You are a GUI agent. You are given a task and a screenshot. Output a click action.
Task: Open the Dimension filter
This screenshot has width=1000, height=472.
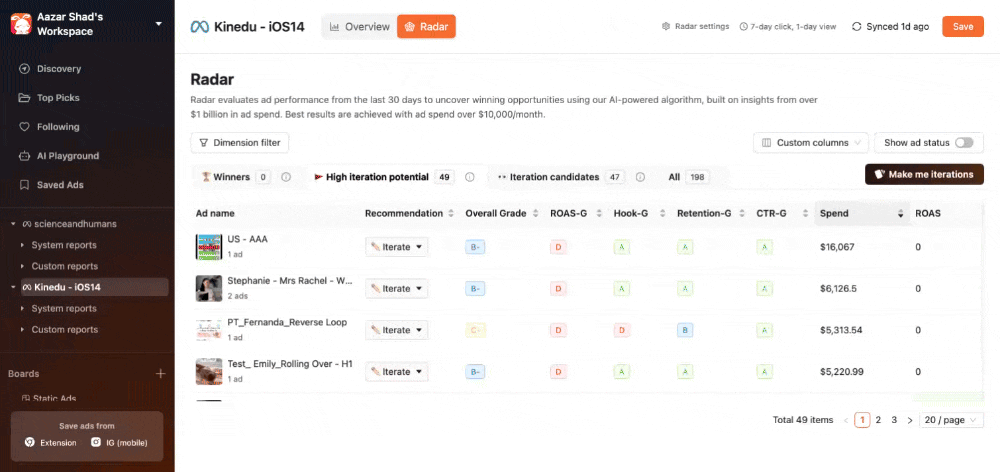coord(240,143)
